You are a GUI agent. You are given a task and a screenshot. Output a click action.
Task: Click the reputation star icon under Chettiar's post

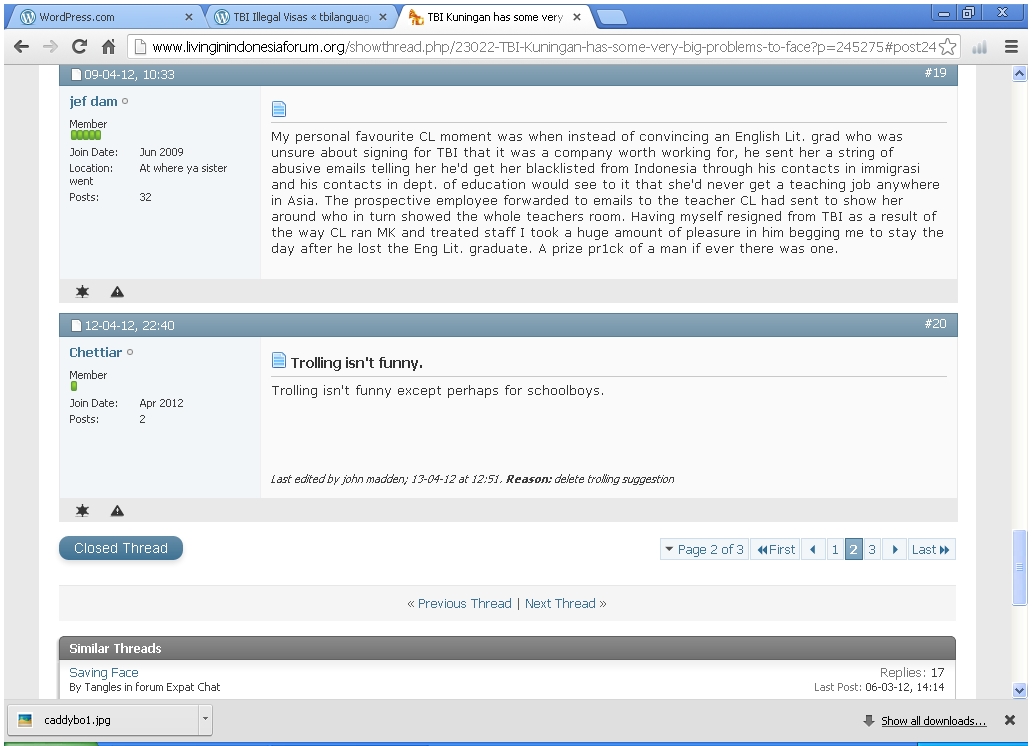point(82,511)
